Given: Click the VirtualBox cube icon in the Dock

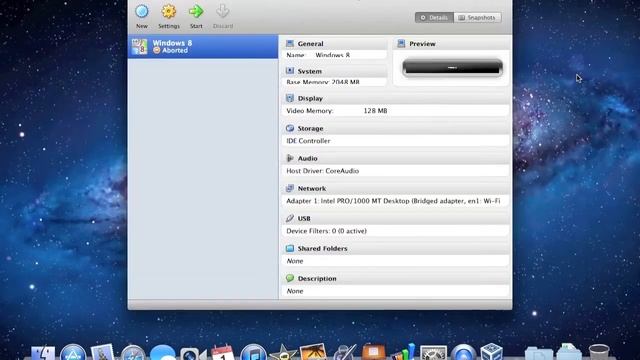Looking at the screenshot, I should pyautogui.click(x=491, y=352).
